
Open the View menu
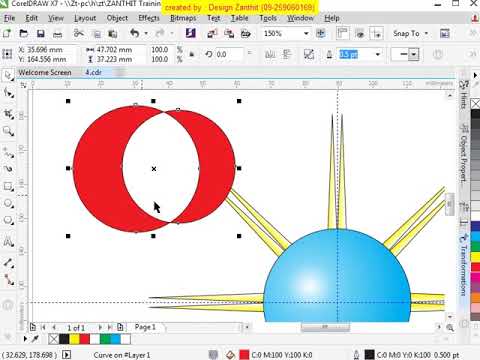(56, 18)
